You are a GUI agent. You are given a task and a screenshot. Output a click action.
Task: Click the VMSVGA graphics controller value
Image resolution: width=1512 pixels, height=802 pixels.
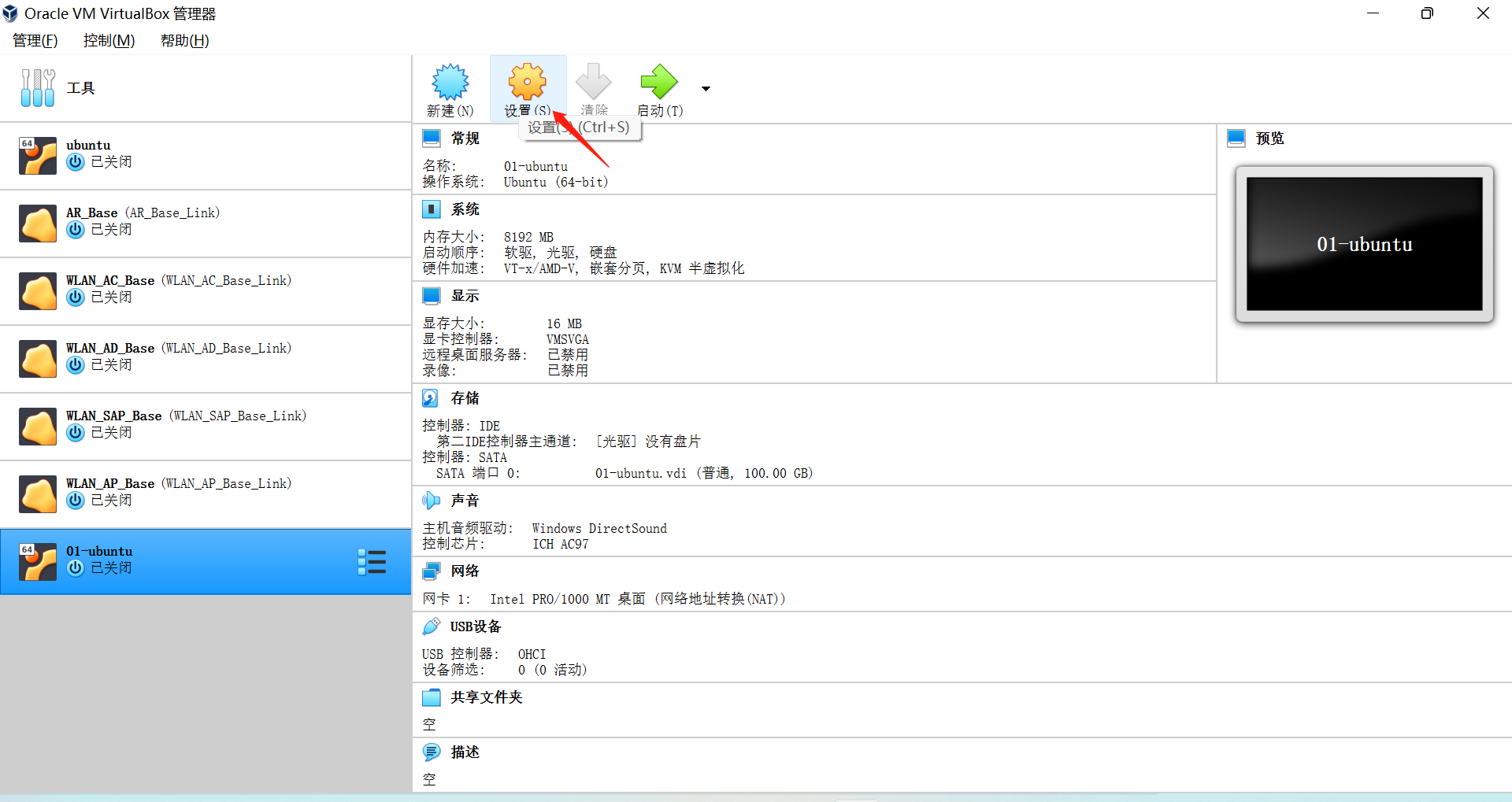(568, 339)
